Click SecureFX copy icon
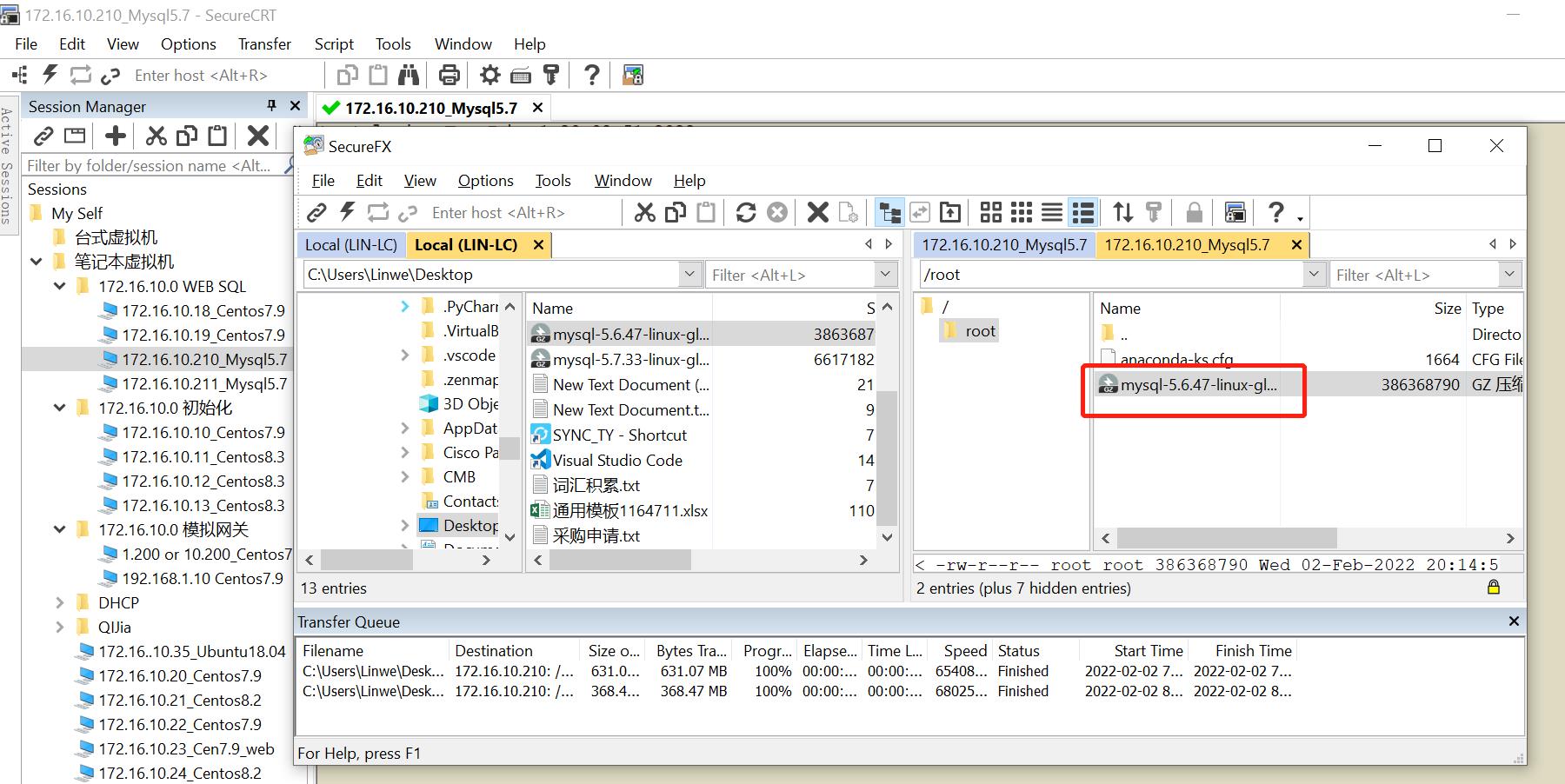 tap(675, 212)
